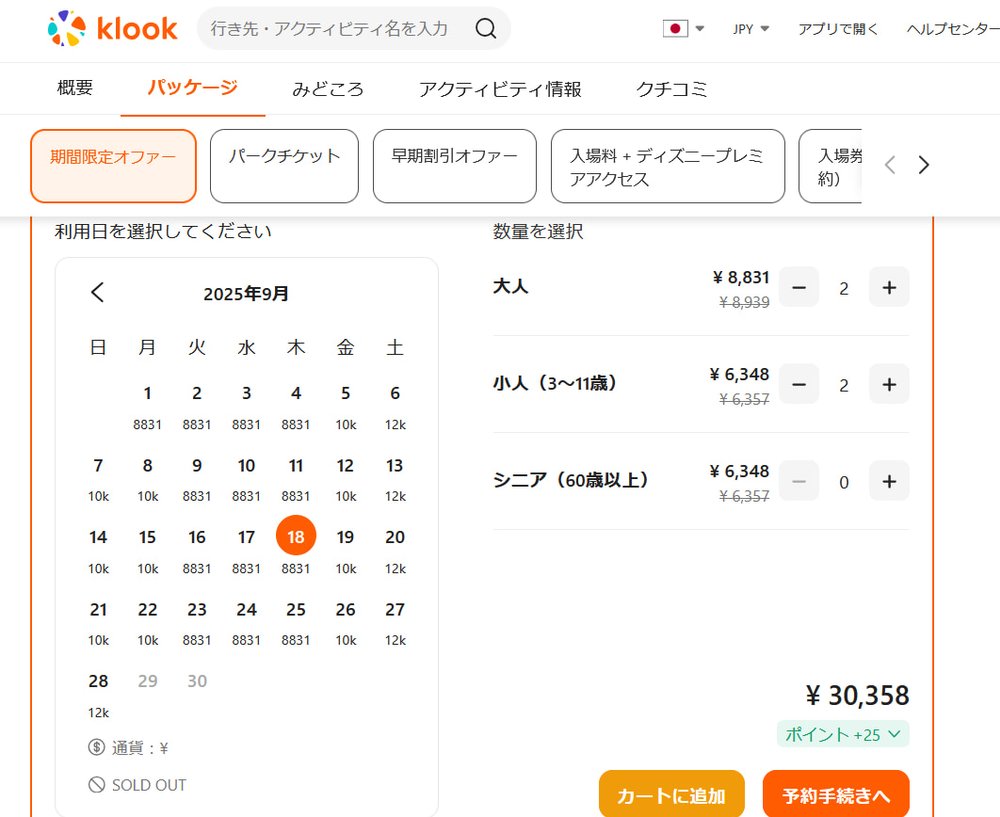Open the country flag selector
This screenshot has width=1000, height=817.
[677, 29]
